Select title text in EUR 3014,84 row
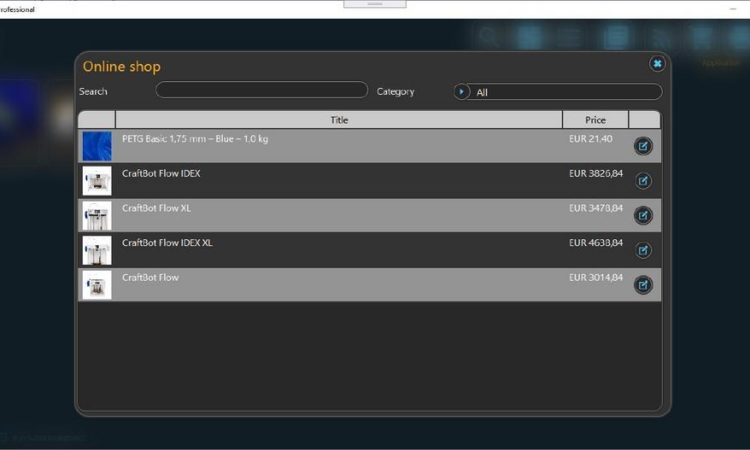This screenshot has width=750, height=450. 150,277
